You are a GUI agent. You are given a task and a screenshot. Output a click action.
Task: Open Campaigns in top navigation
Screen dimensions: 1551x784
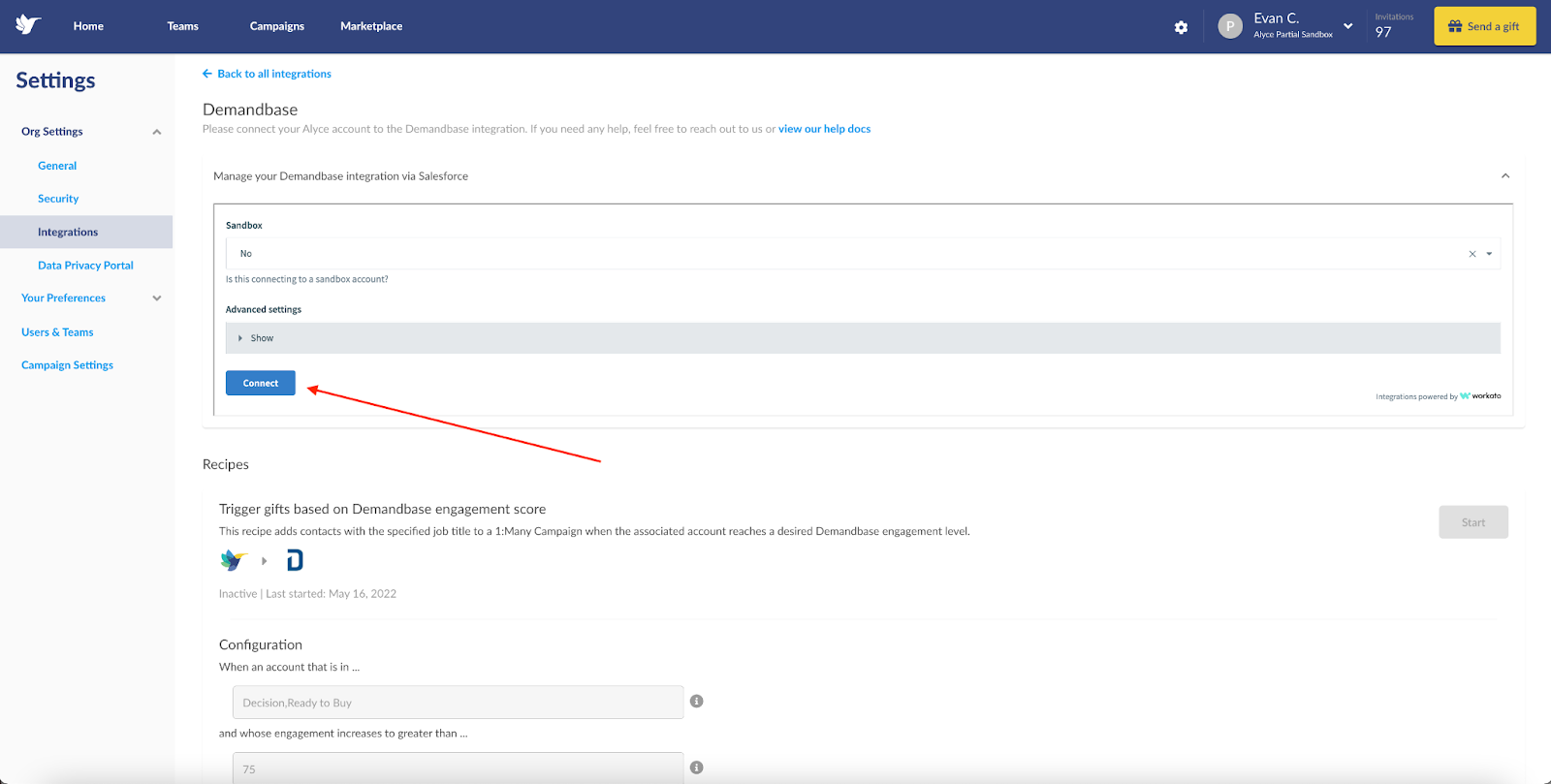277,26
